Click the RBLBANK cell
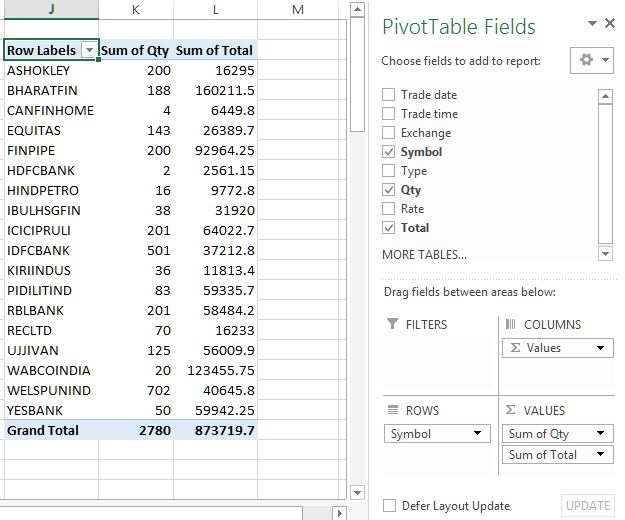The width and height of the screenshot is (625, 520). click(51, 310)
